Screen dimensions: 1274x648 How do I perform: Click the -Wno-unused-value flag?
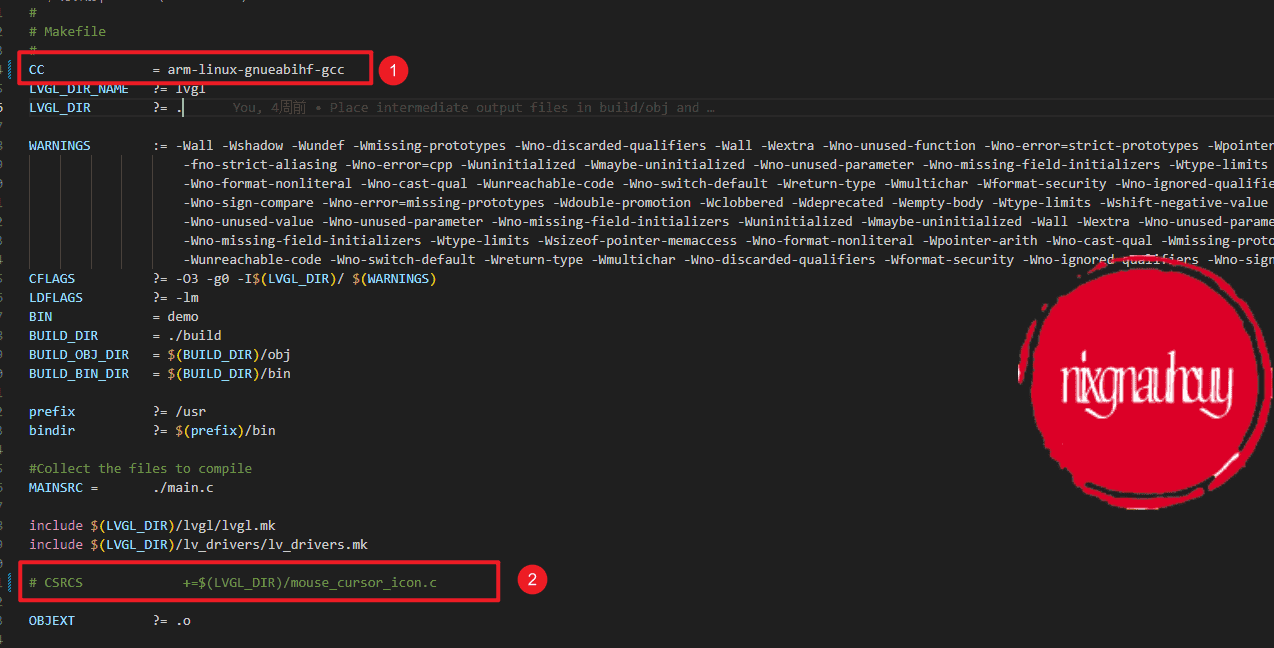249,221
